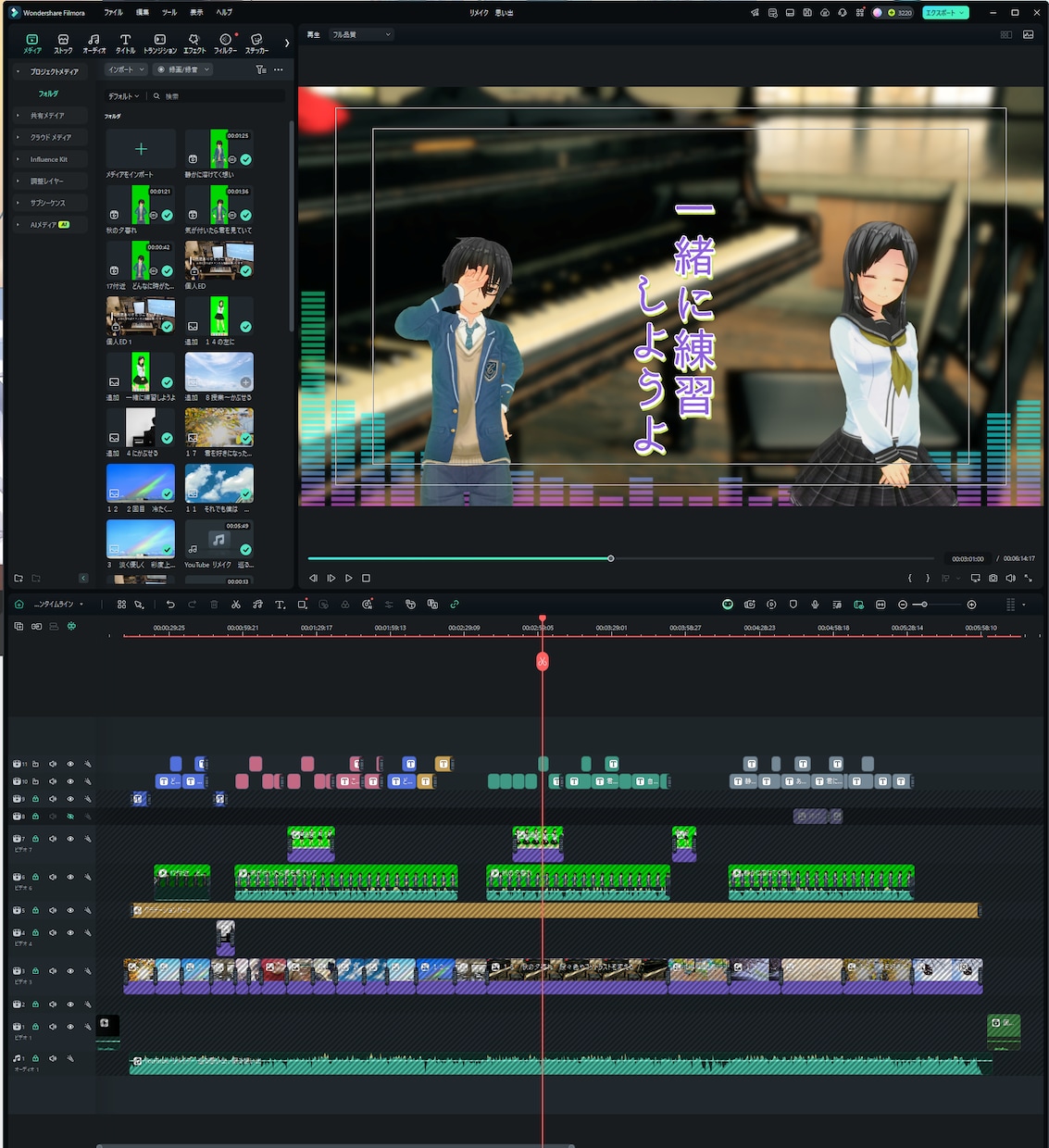
Task: Click the timeline zoom out minus button
Action: point(903,605)
